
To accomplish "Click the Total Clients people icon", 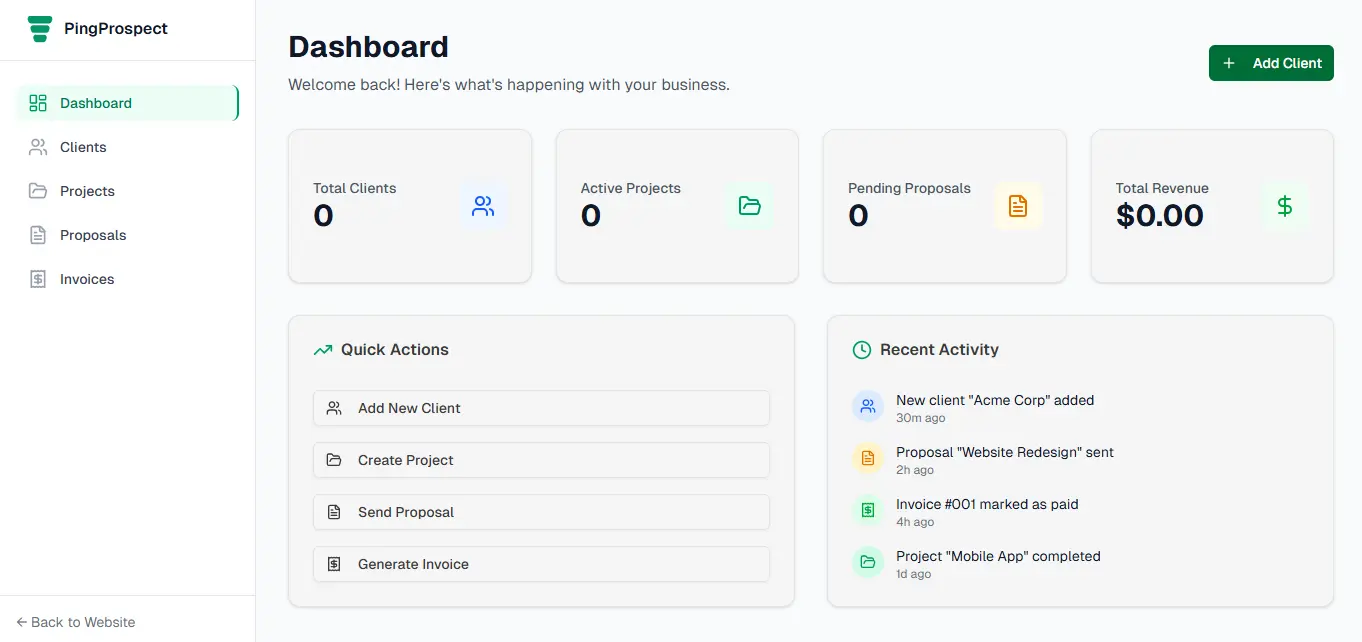I will point(483,206).
